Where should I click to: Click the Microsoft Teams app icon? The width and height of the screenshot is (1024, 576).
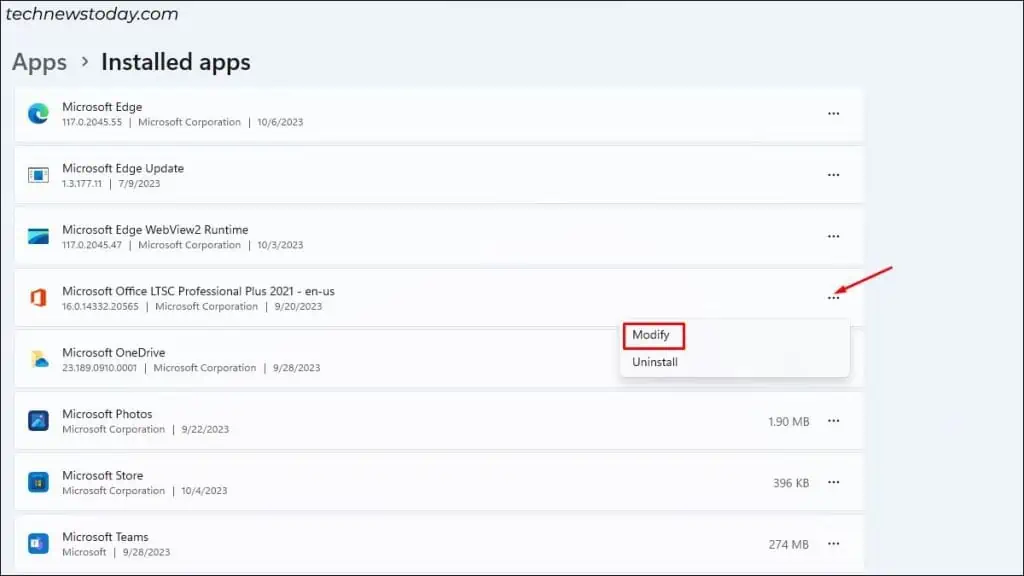(x=38, y=543)
